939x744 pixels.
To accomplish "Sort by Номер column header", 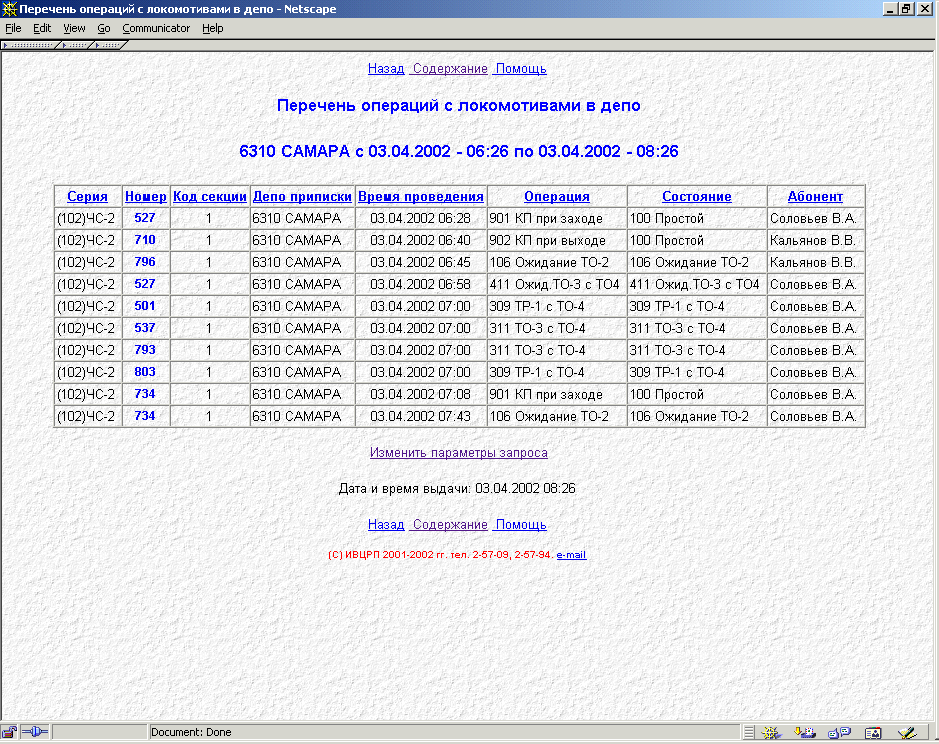I will coord(146,196).
